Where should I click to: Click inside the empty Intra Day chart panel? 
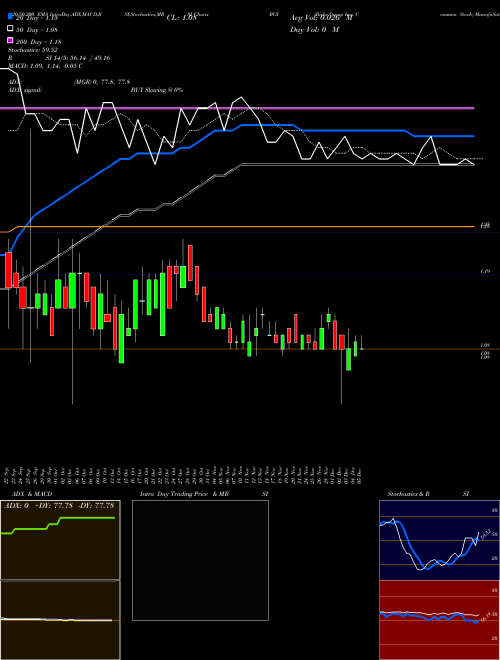[200, 560]
